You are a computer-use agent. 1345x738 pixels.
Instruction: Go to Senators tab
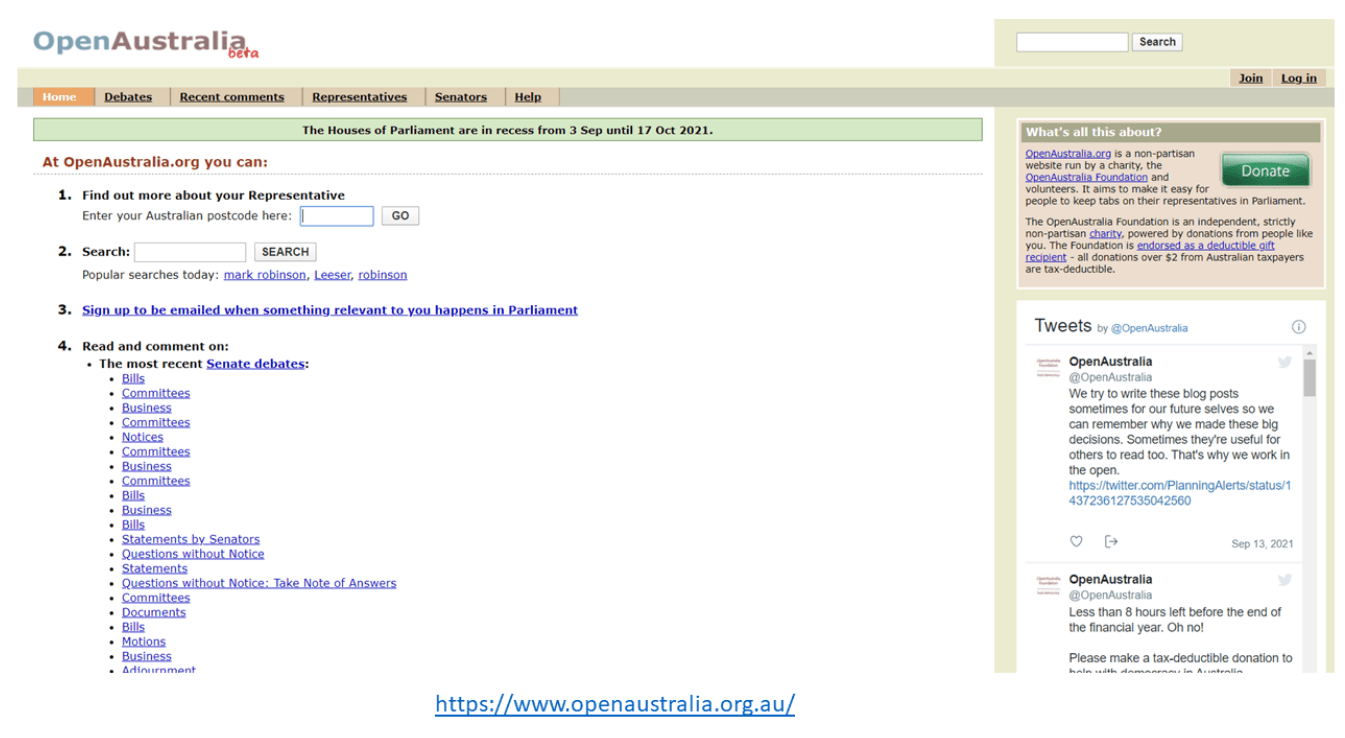(x=461, y=97)
